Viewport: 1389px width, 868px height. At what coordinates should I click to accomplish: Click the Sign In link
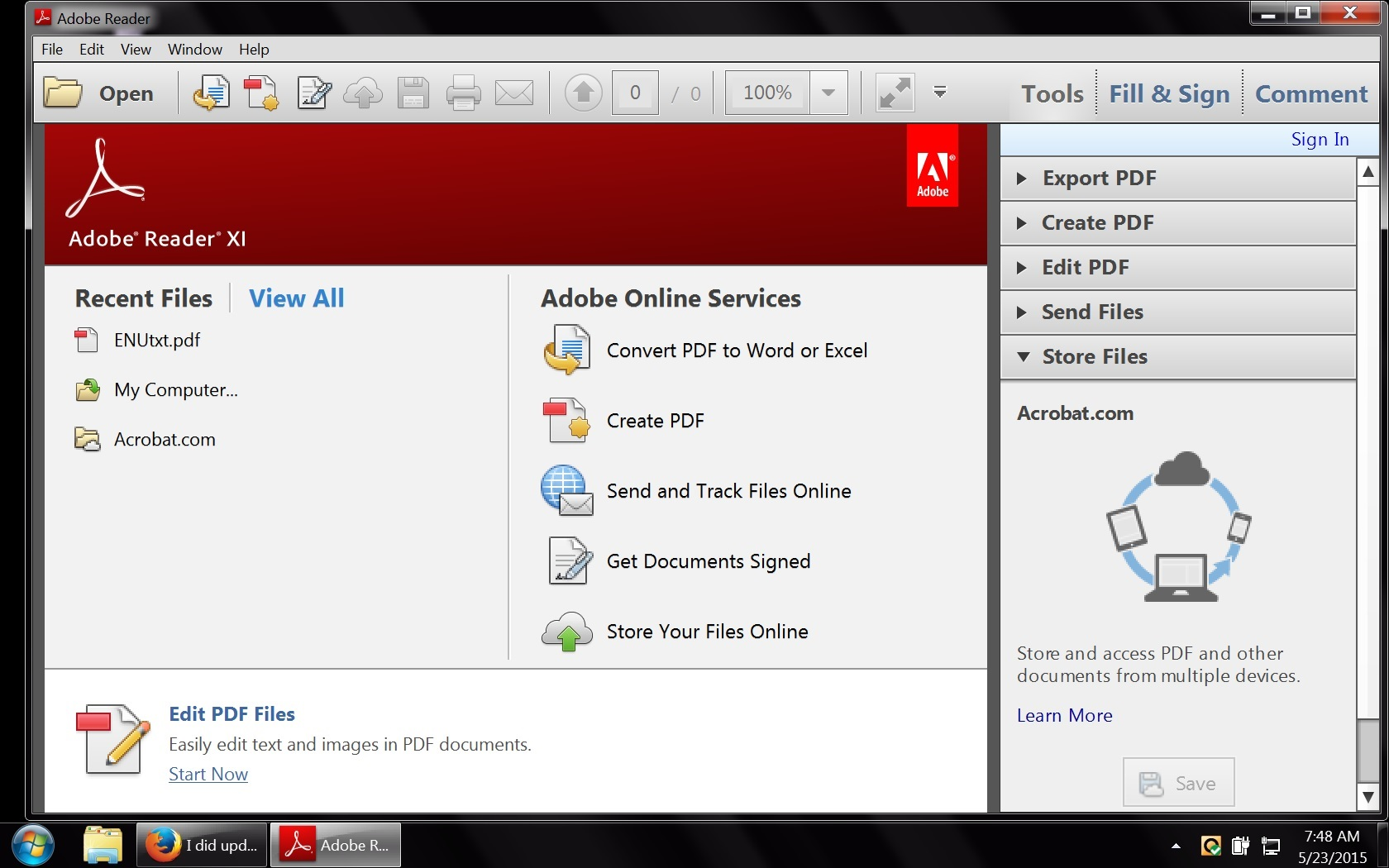[x=1319, y=139]
